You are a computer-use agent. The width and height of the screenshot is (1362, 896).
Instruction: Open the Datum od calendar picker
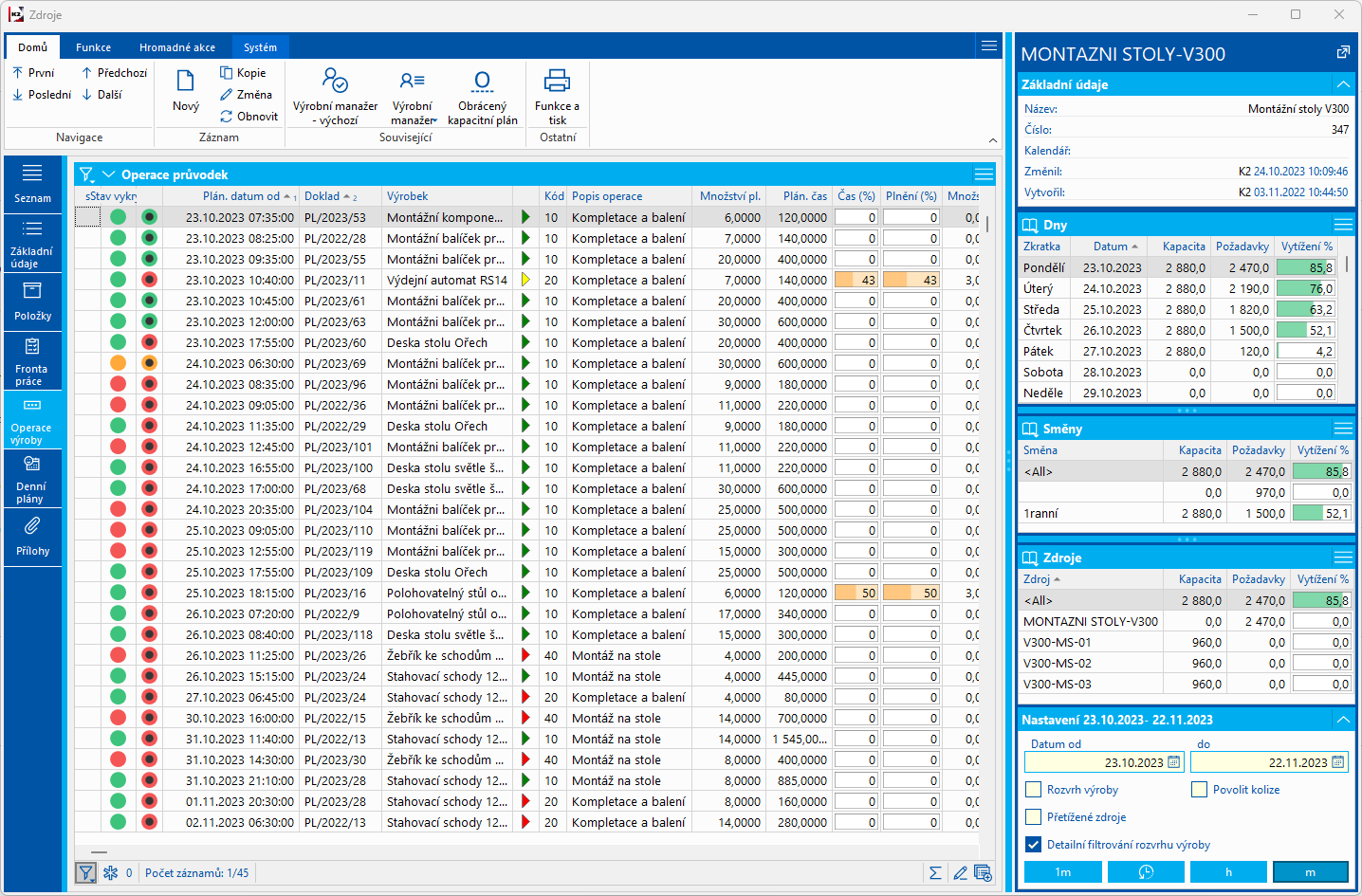coord(1174,762)
